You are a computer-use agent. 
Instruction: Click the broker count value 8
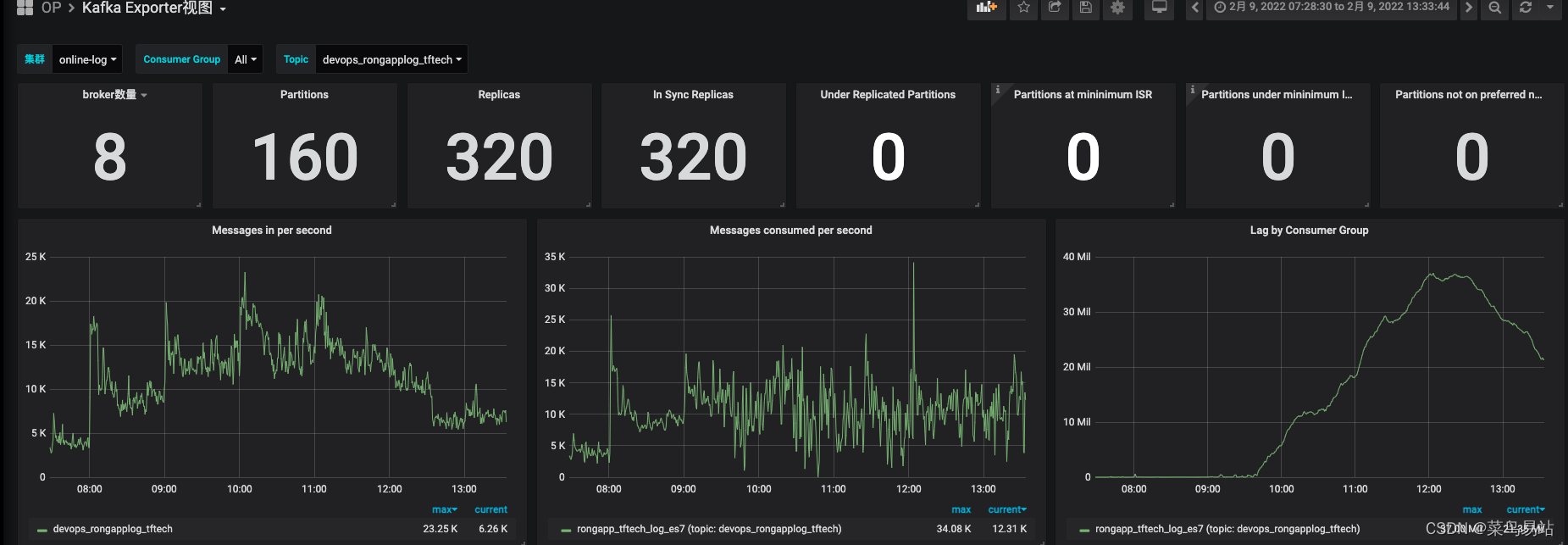(x=110, y=158)
